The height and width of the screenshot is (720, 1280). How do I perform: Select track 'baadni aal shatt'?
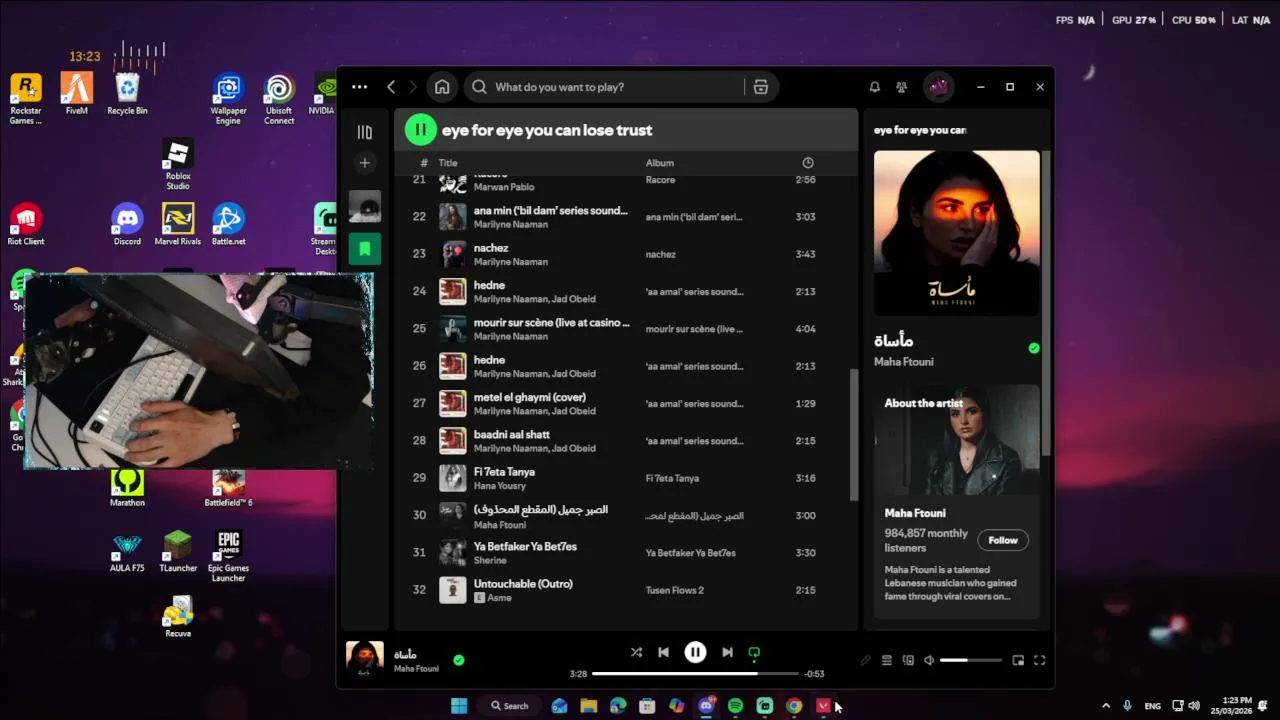click(x=626, y=441)
